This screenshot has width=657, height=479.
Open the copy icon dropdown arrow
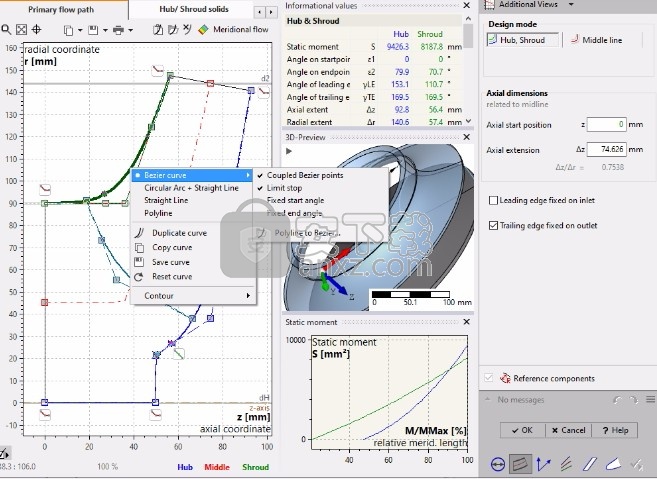pyautogui.click(x=80, y=30)
